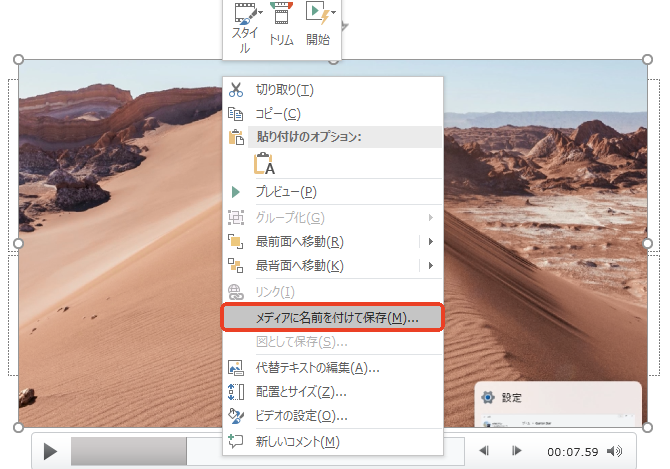
Task: Play the video with the play button
Action: coord(50,451)
